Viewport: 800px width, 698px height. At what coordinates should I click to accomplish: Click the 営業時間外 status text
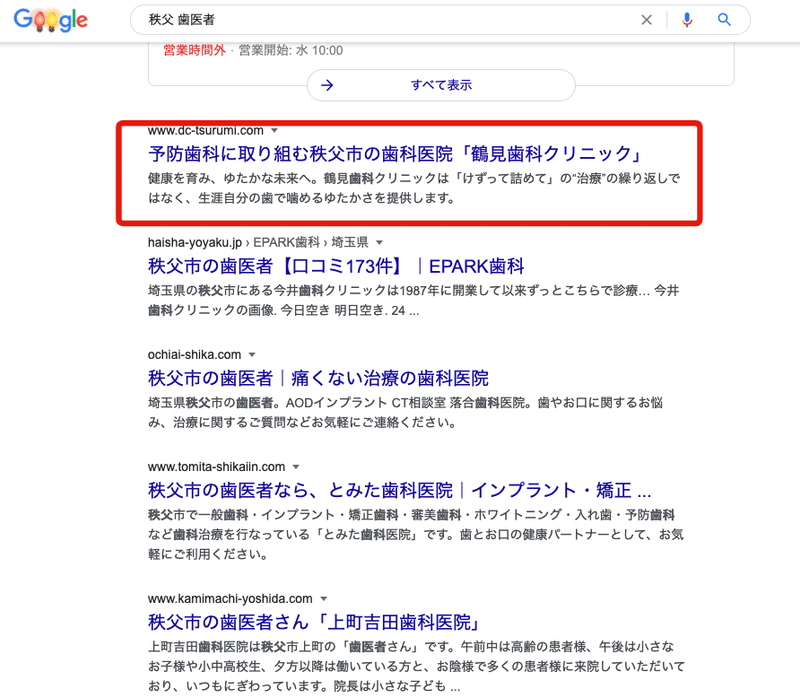click(194, 50)
